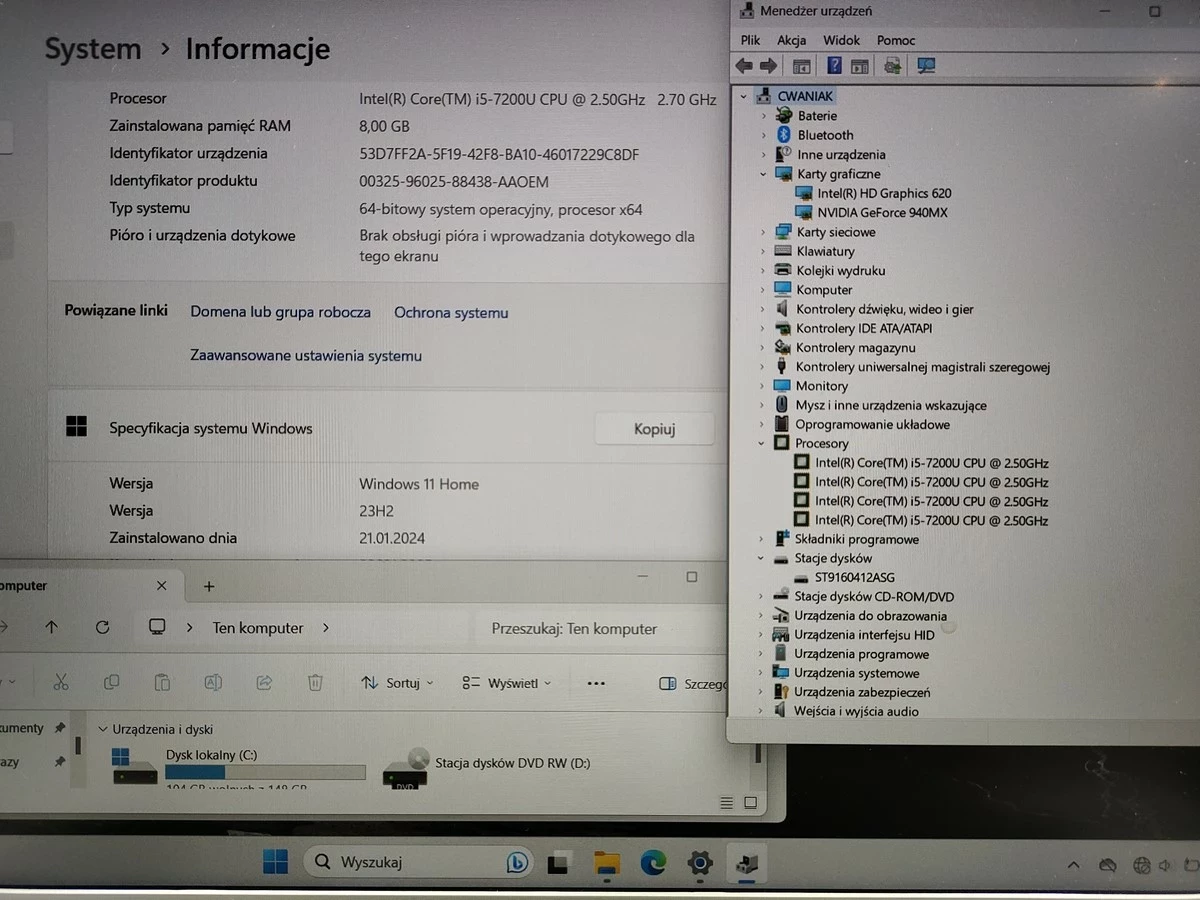Open Zaawansowane ustawienia systemu link

pos(305,355)
